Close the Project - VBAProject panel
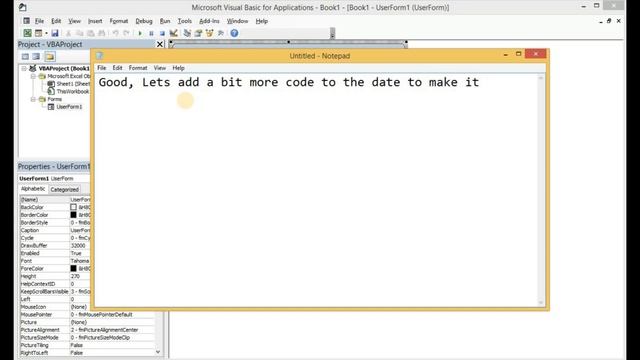640x360 pixels. pyautogui.click(x=160, y=44)
